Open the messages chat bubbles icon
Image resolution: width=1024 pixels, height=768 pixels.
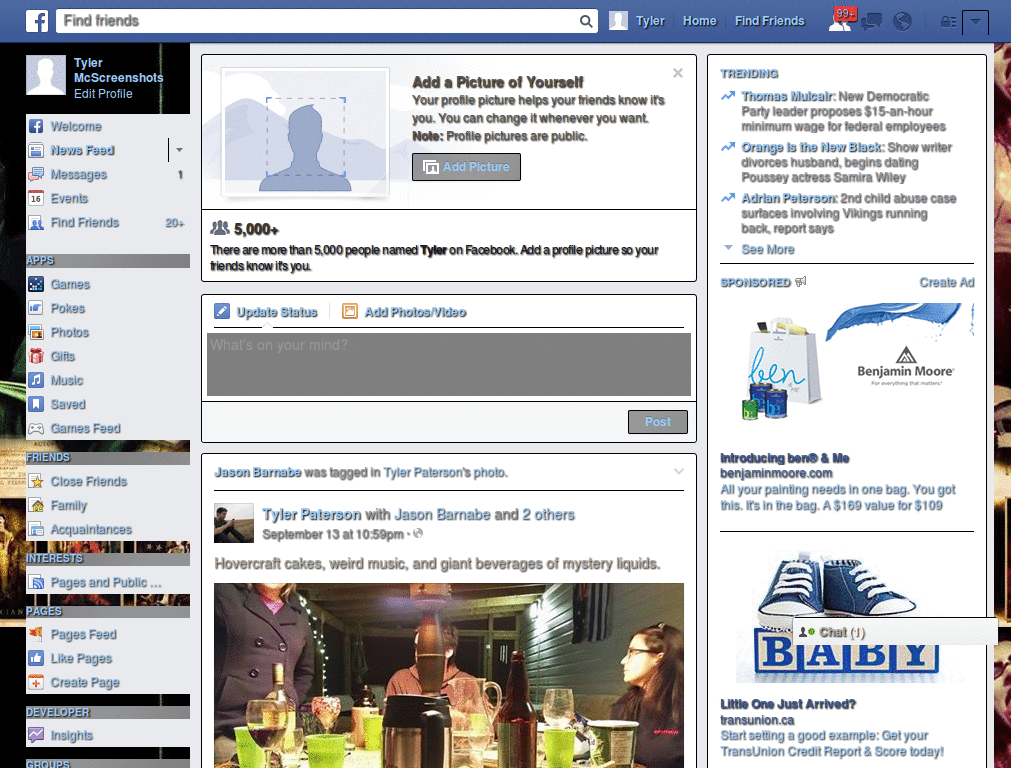coord(871,22)
